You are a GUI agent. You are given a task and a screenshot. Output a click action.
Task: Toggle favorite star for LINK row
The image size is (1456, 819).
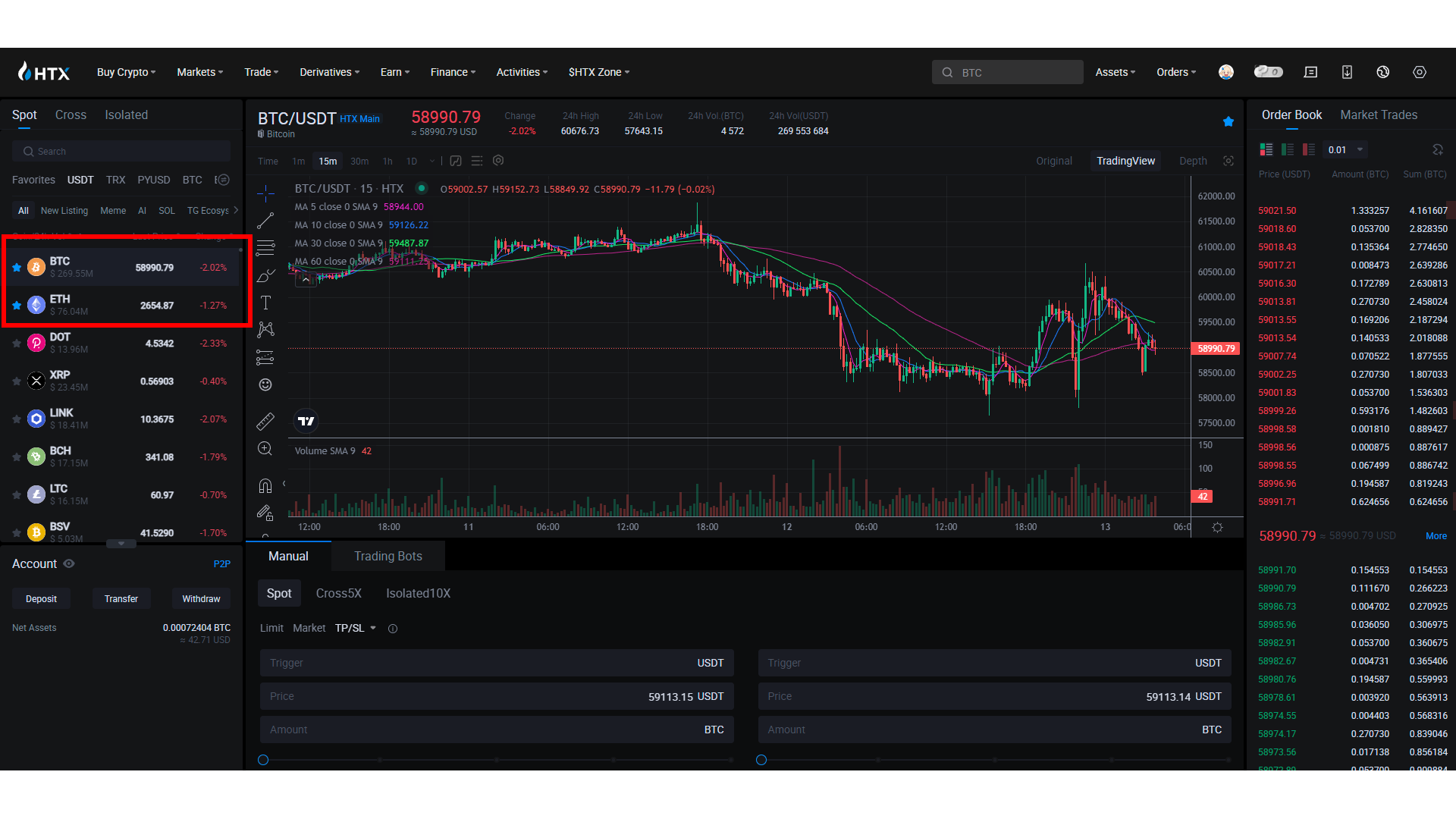click(x=17, y=419)
